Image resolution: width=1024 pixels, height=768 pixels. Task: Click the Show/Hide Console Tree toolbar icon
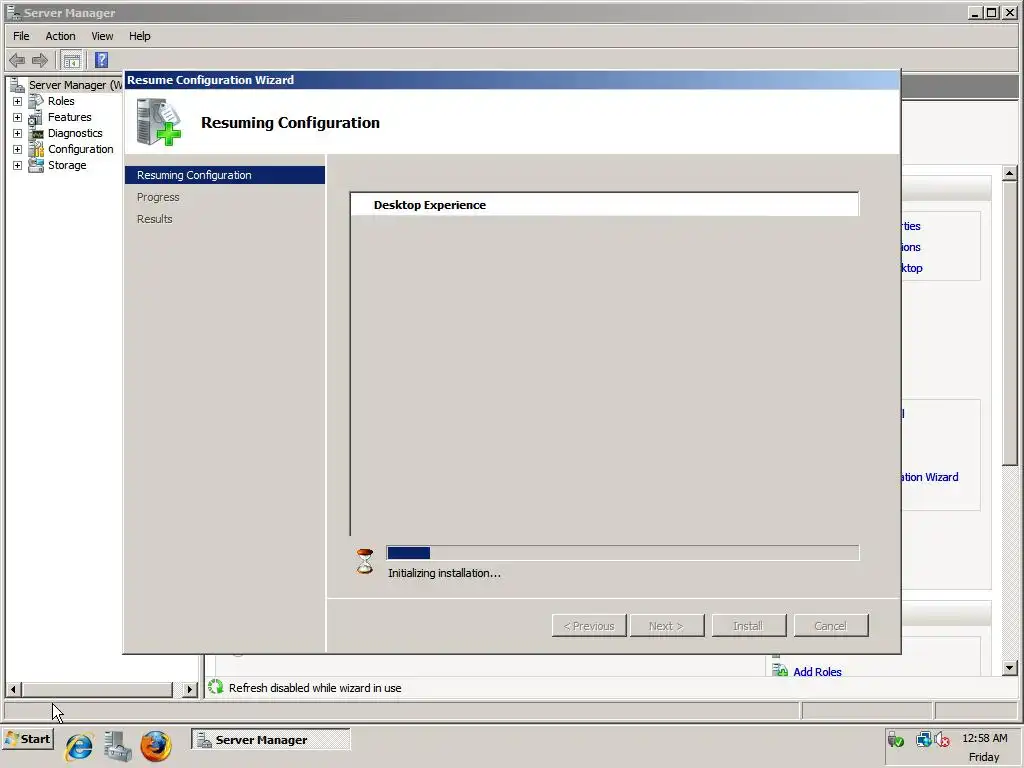tap(72, 61)
